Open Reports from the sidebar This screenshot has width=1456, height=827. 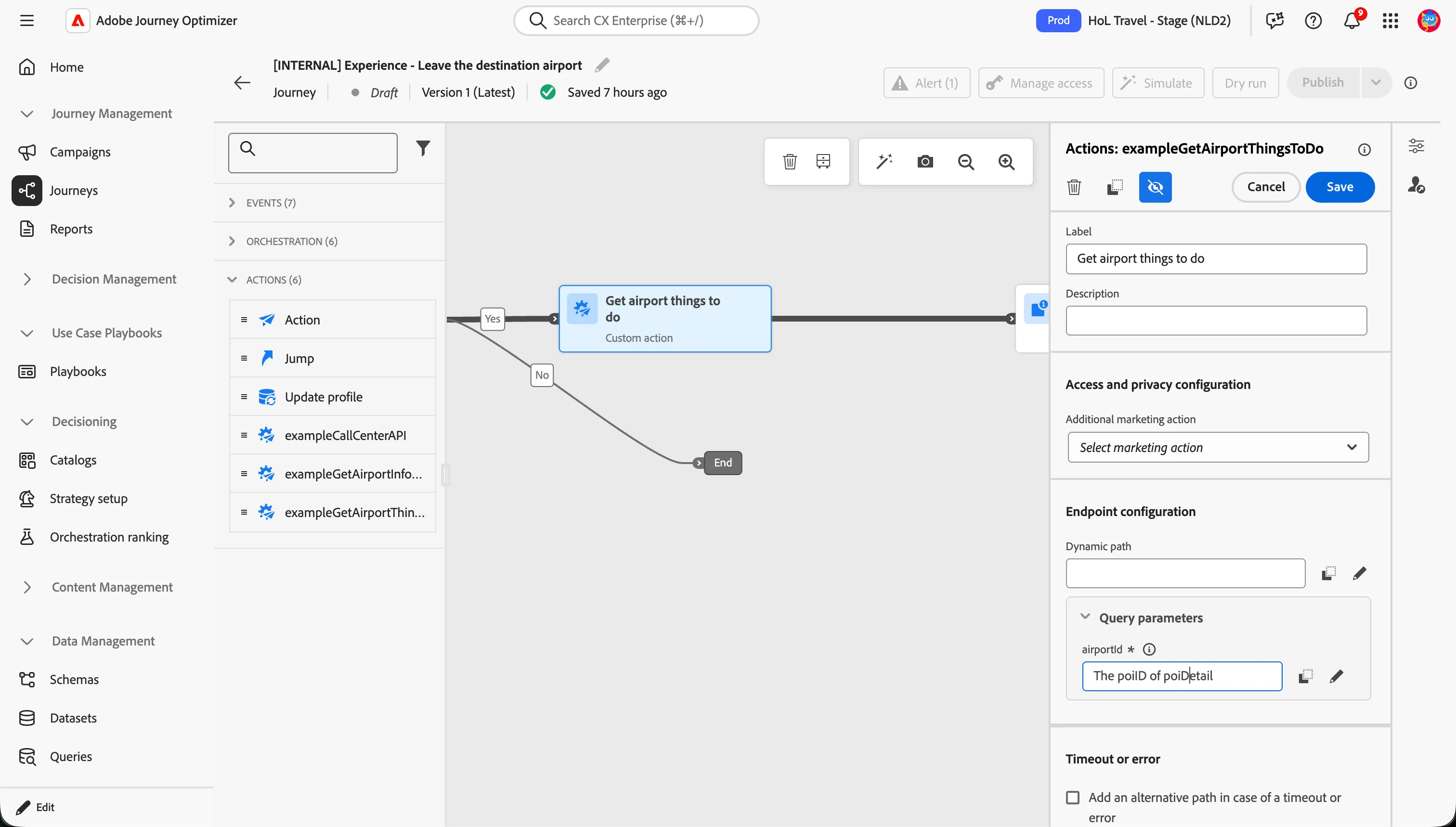pos(70,229)
